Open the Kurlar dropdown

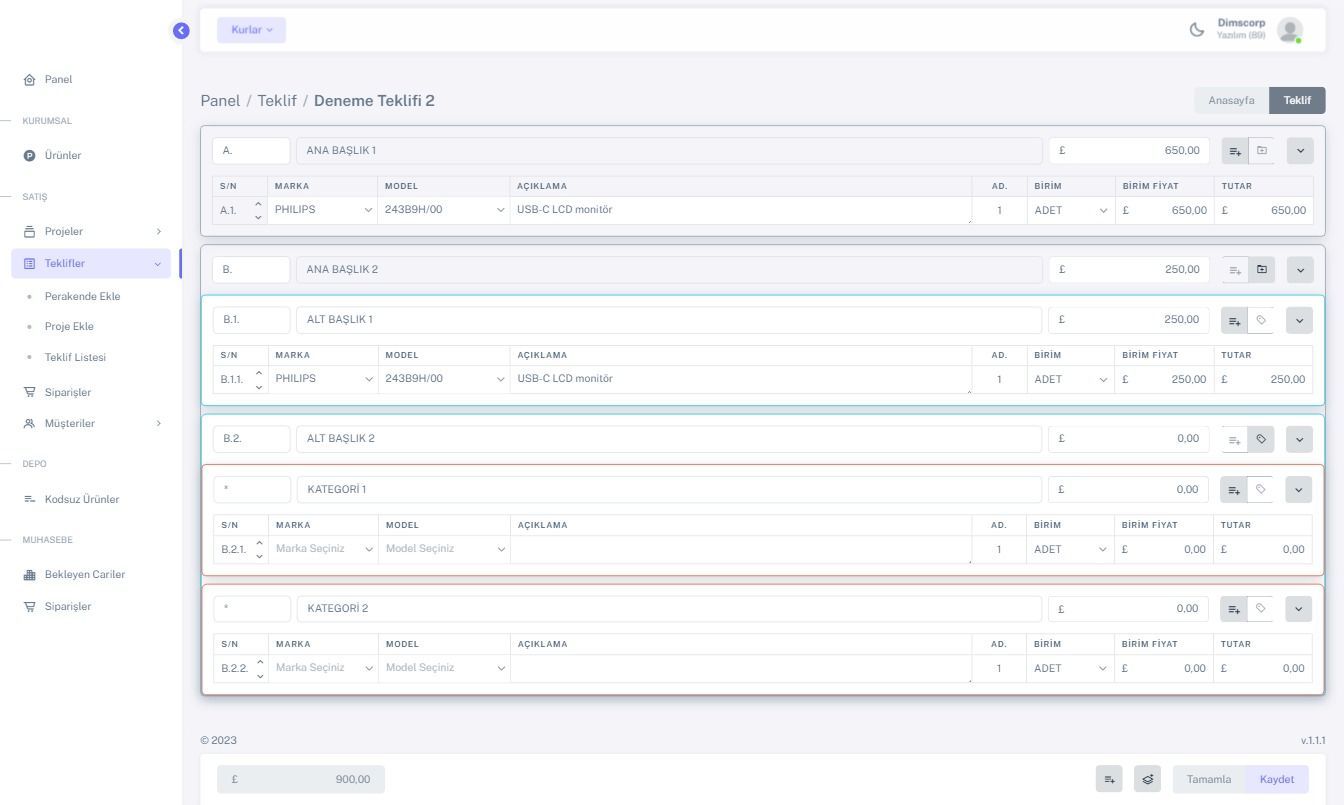251,30
